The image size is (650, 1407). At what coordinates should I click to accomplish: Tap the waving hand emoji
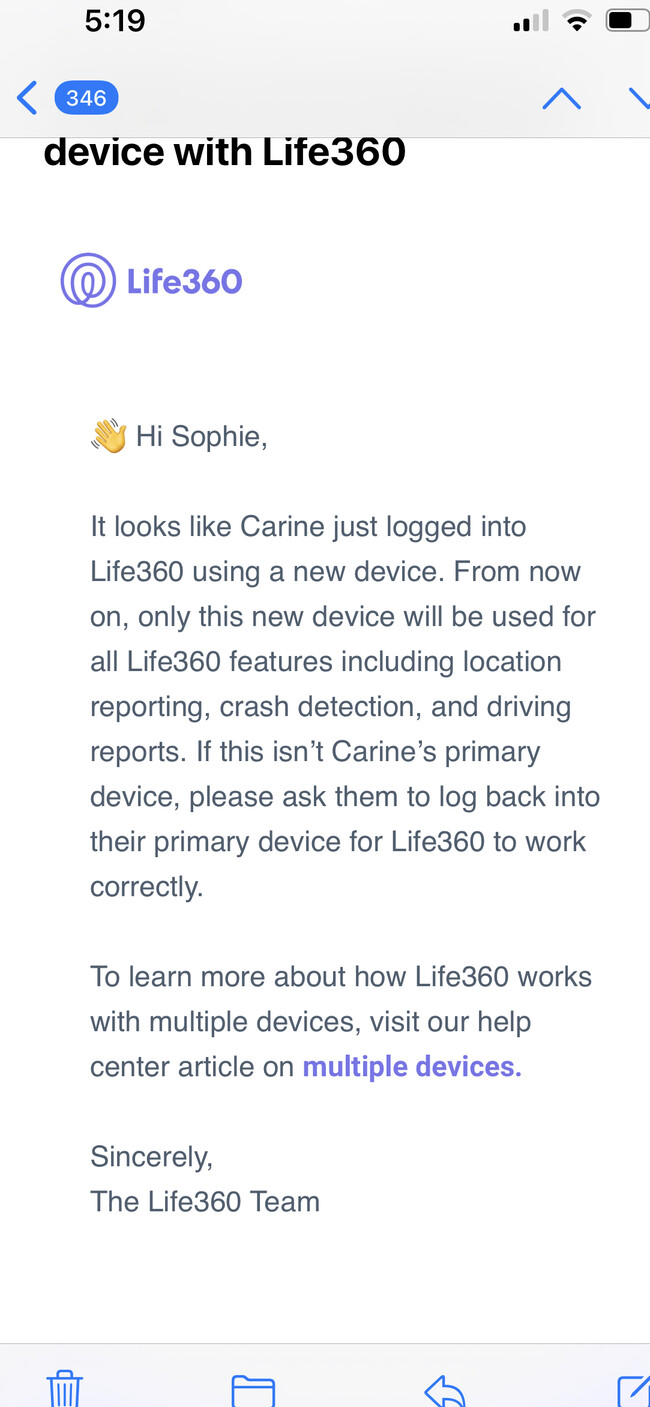pos(109,436)
